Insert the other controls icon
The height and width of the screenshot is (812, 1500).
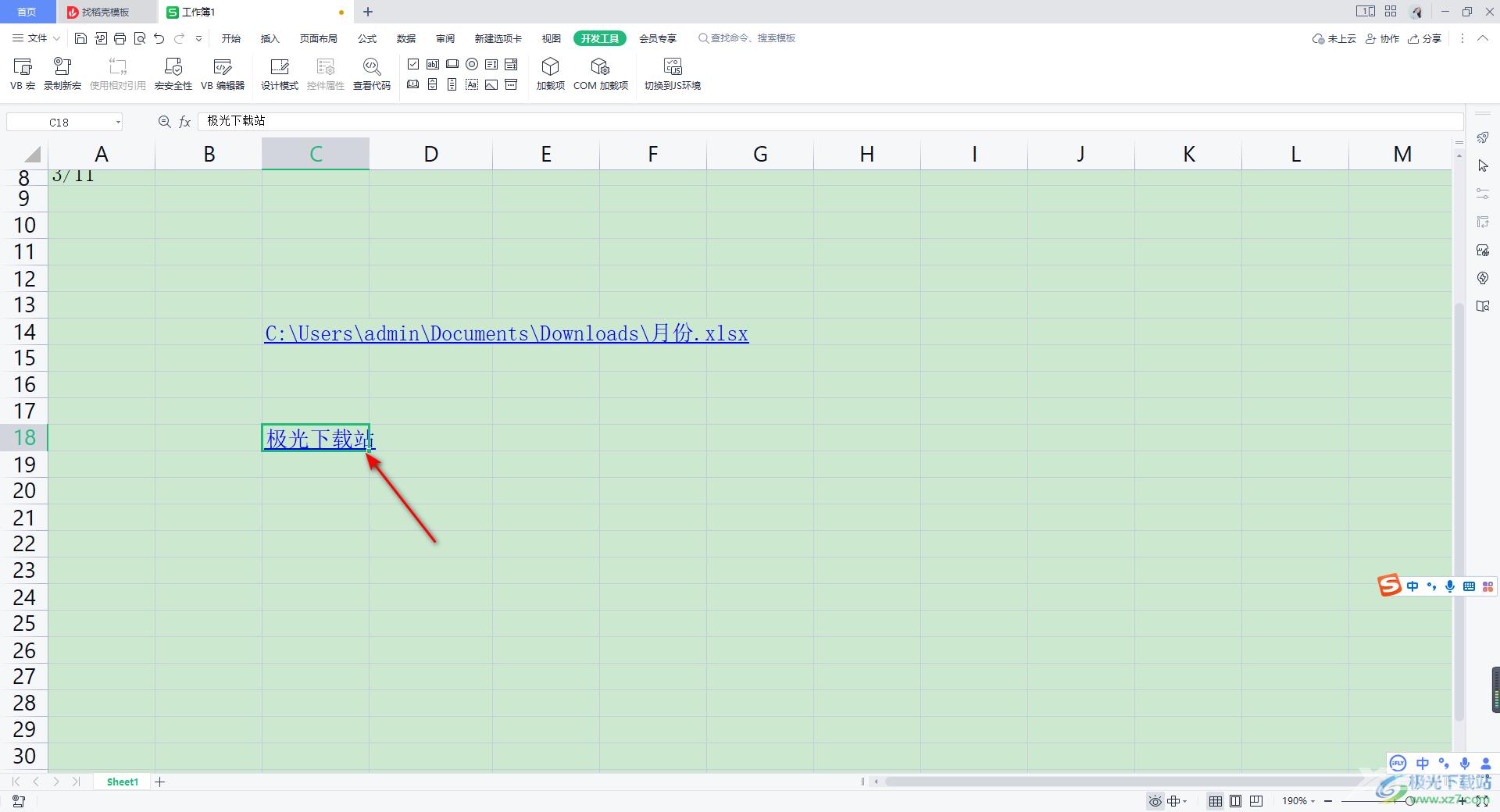click(511, 84)
